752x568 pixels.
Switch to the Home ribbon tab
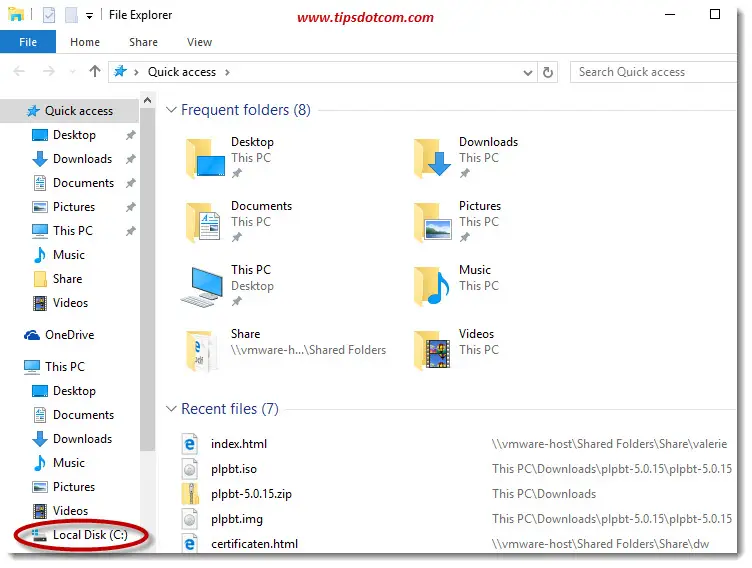(85, 42)
